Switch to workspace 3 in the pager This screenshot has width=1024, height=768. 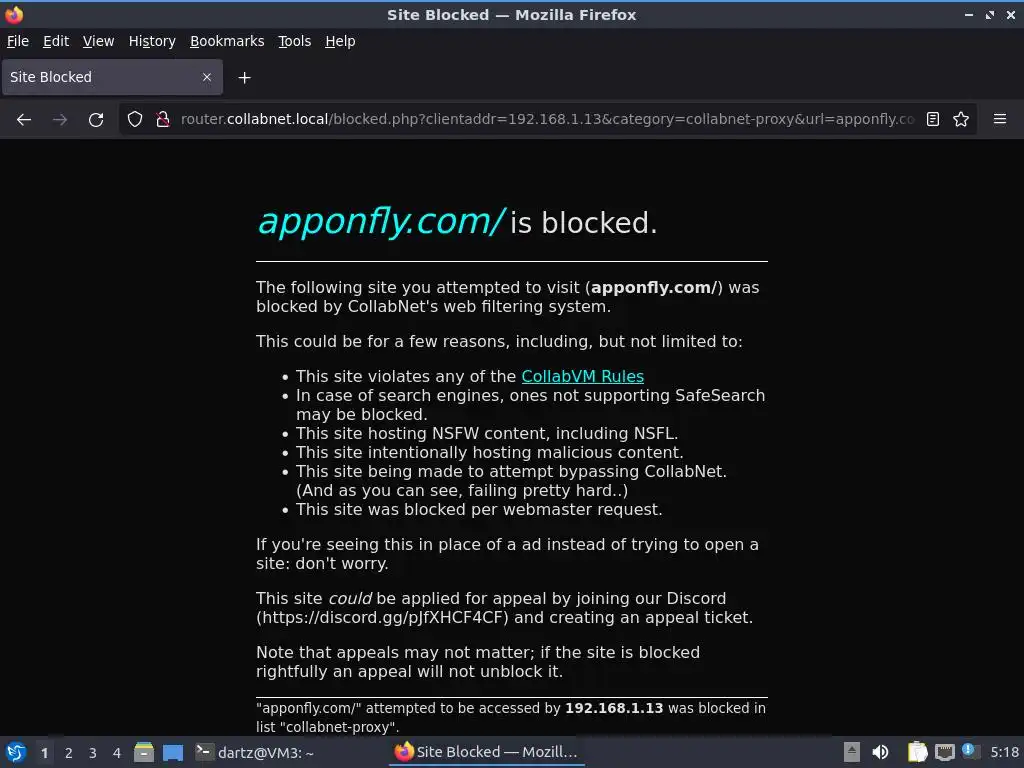coord(93,753)
